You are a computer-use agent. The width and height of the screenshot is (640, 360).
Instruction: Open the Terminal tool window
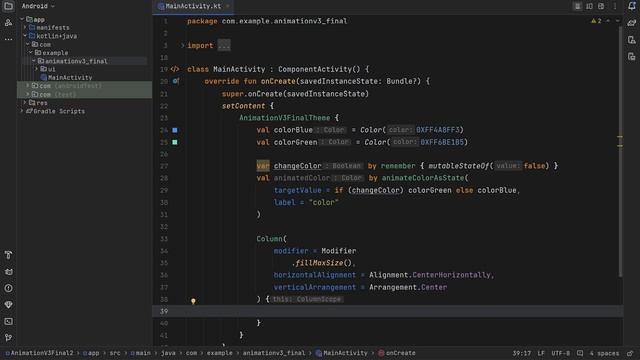click(8, 321)
